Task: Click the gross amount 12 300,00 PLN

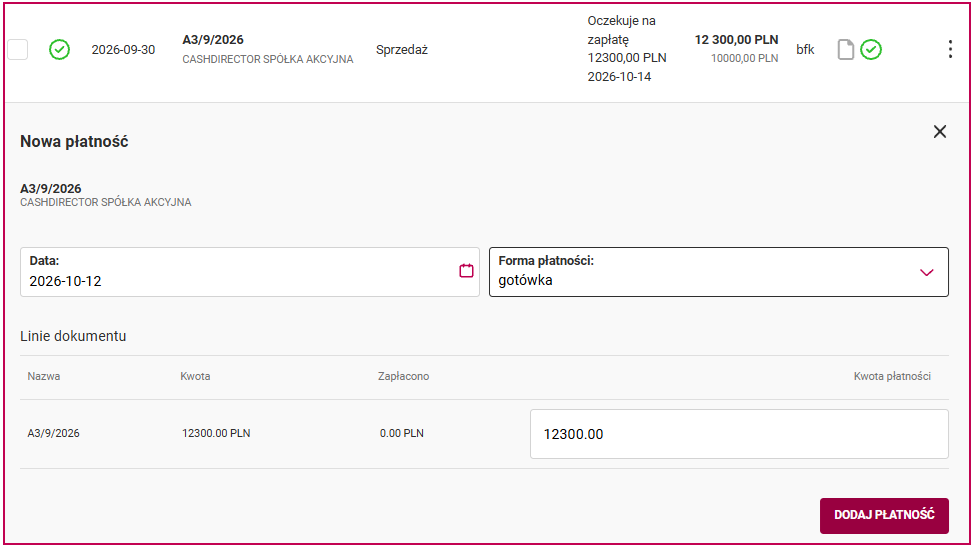Action: pos(736,40)
